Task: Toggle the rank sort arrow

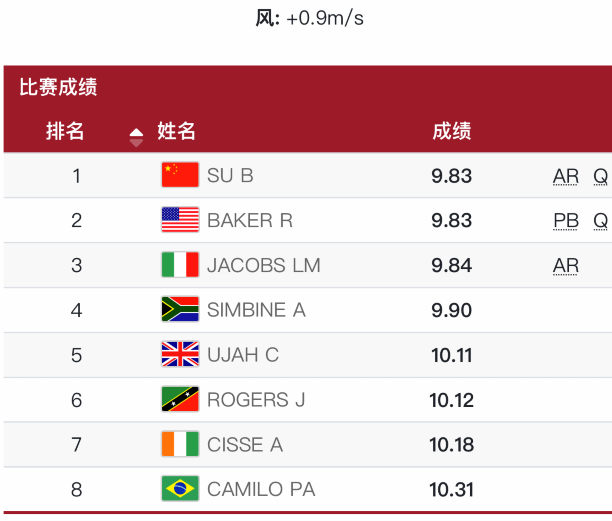Action: coord(136,137)
